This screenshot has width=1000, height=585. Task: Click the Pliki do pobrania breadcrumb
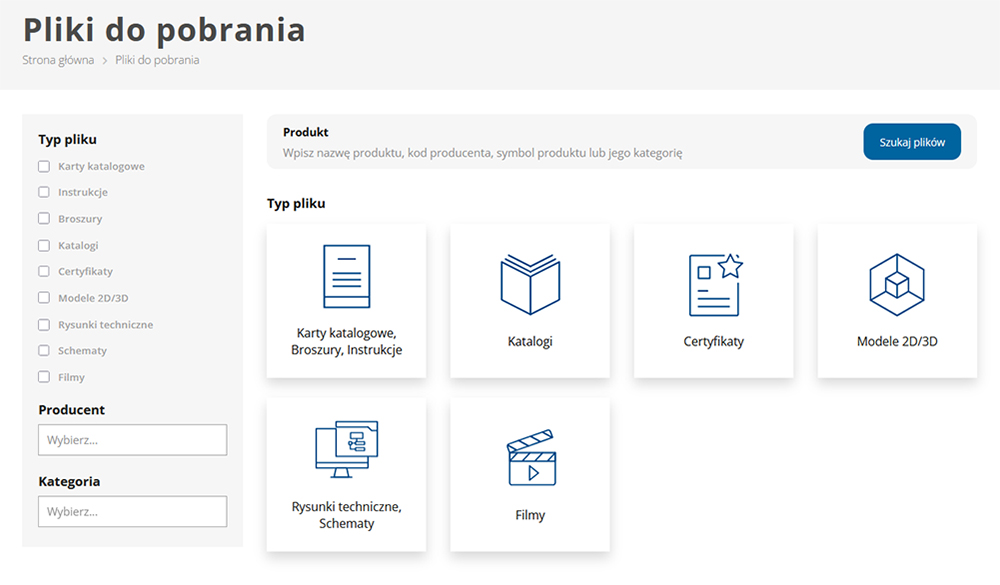point(156,60)
